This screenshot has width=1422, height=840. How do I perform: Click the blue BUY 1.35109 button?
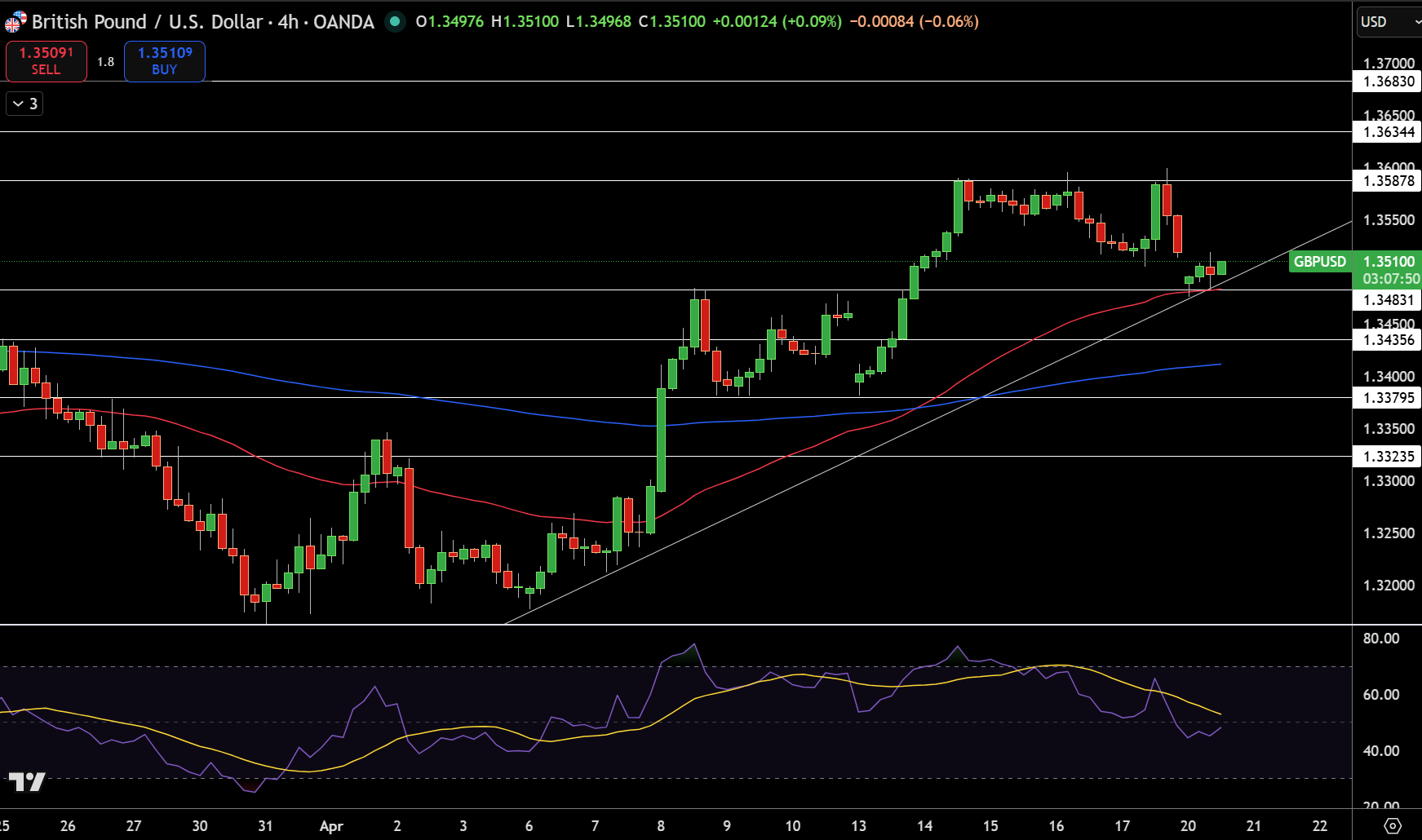pos(165,61)
